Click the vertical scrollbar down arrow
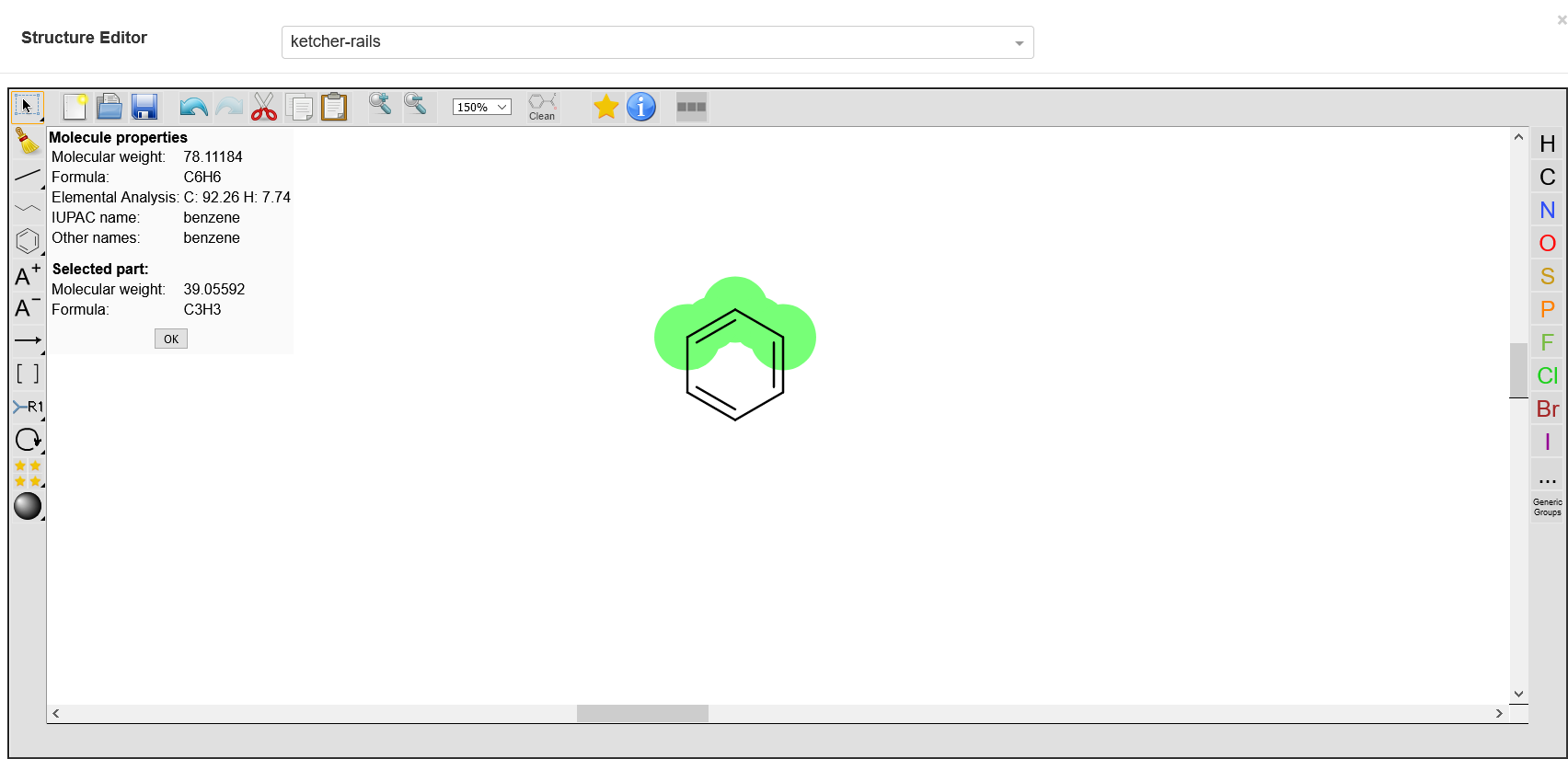 click(x=1518, y=694)
